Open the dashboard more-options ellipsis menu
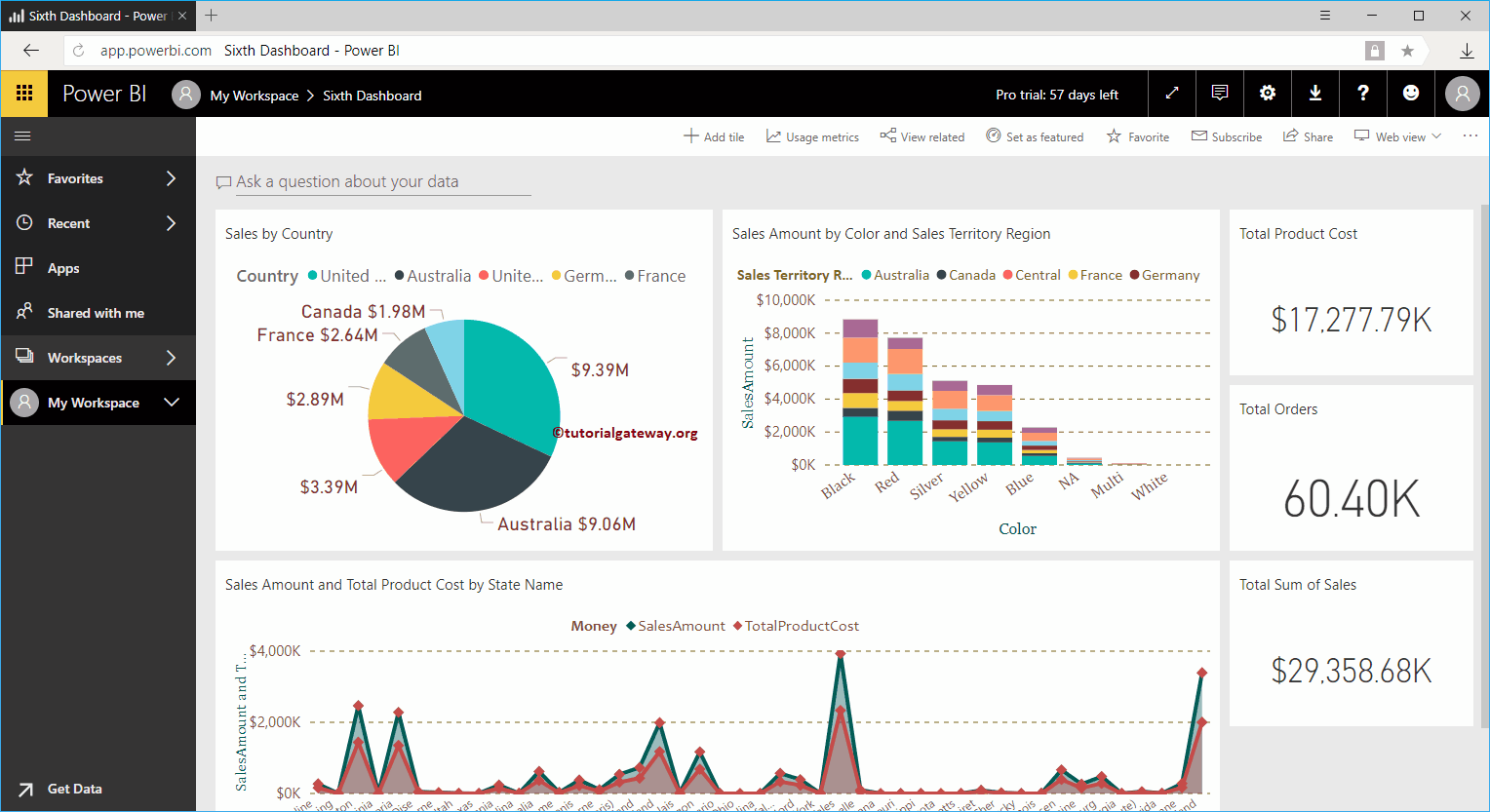The image size is (1490, 812). click(x=1470, y=136)
